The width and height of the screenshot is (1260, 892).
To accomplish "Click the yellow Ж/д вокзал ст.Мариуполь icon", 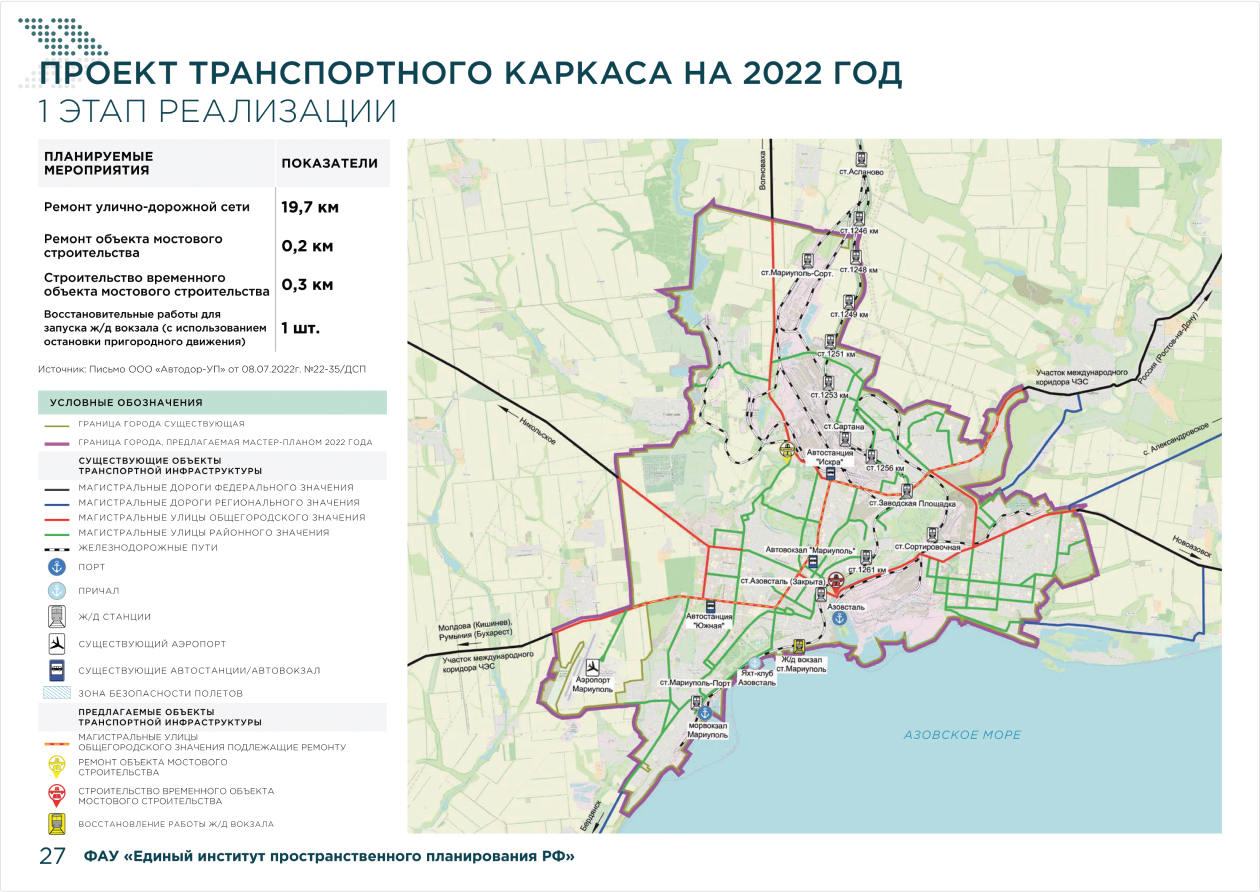I will [798, 646].
